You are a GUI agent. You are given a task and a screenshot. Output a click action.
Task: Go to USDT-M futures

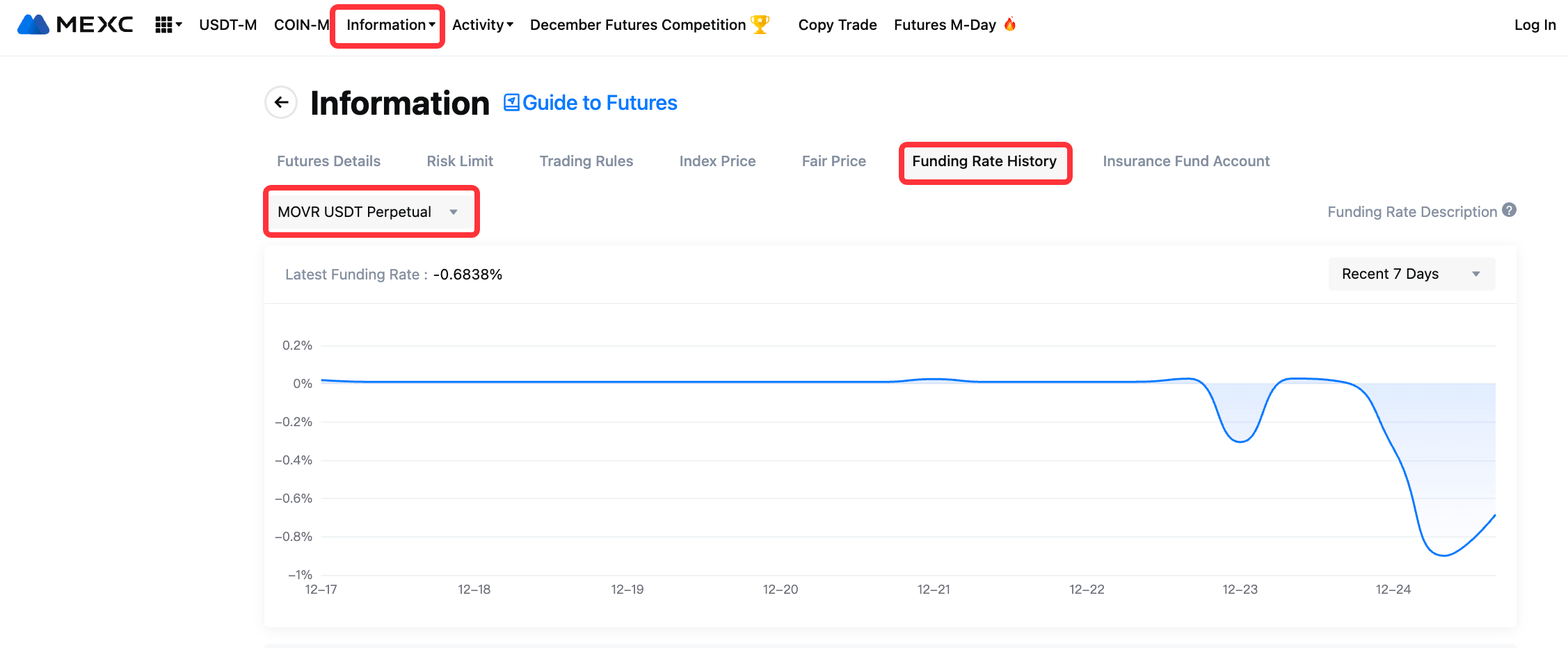tap(227, 25)
